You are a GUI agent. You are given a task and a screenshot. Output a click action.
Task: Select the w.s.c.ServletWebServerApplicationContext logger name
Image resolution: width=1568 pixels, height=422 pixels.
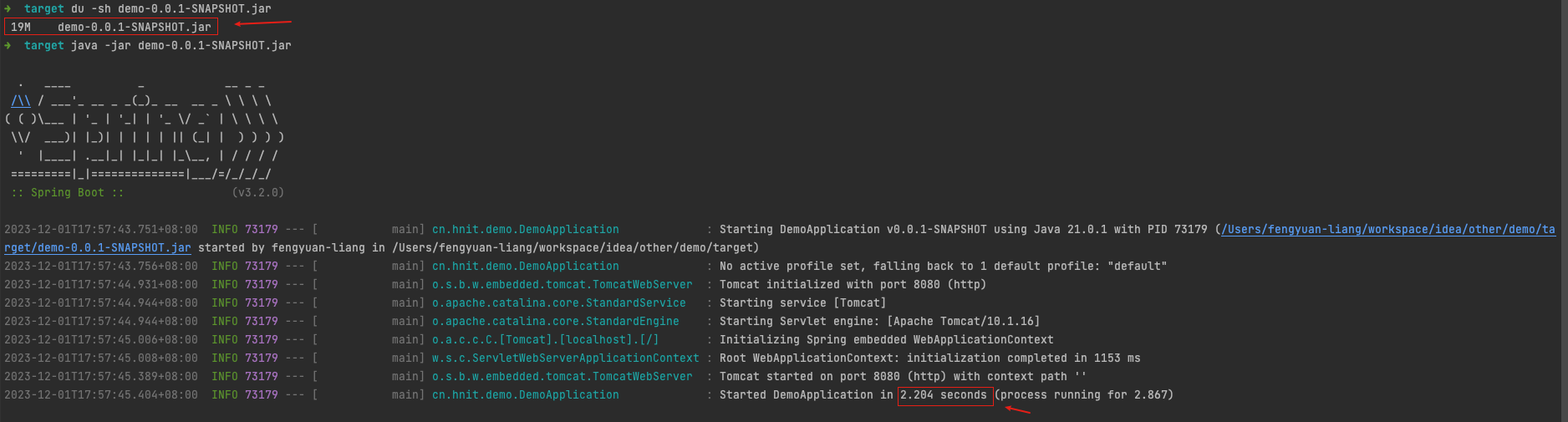565,358
